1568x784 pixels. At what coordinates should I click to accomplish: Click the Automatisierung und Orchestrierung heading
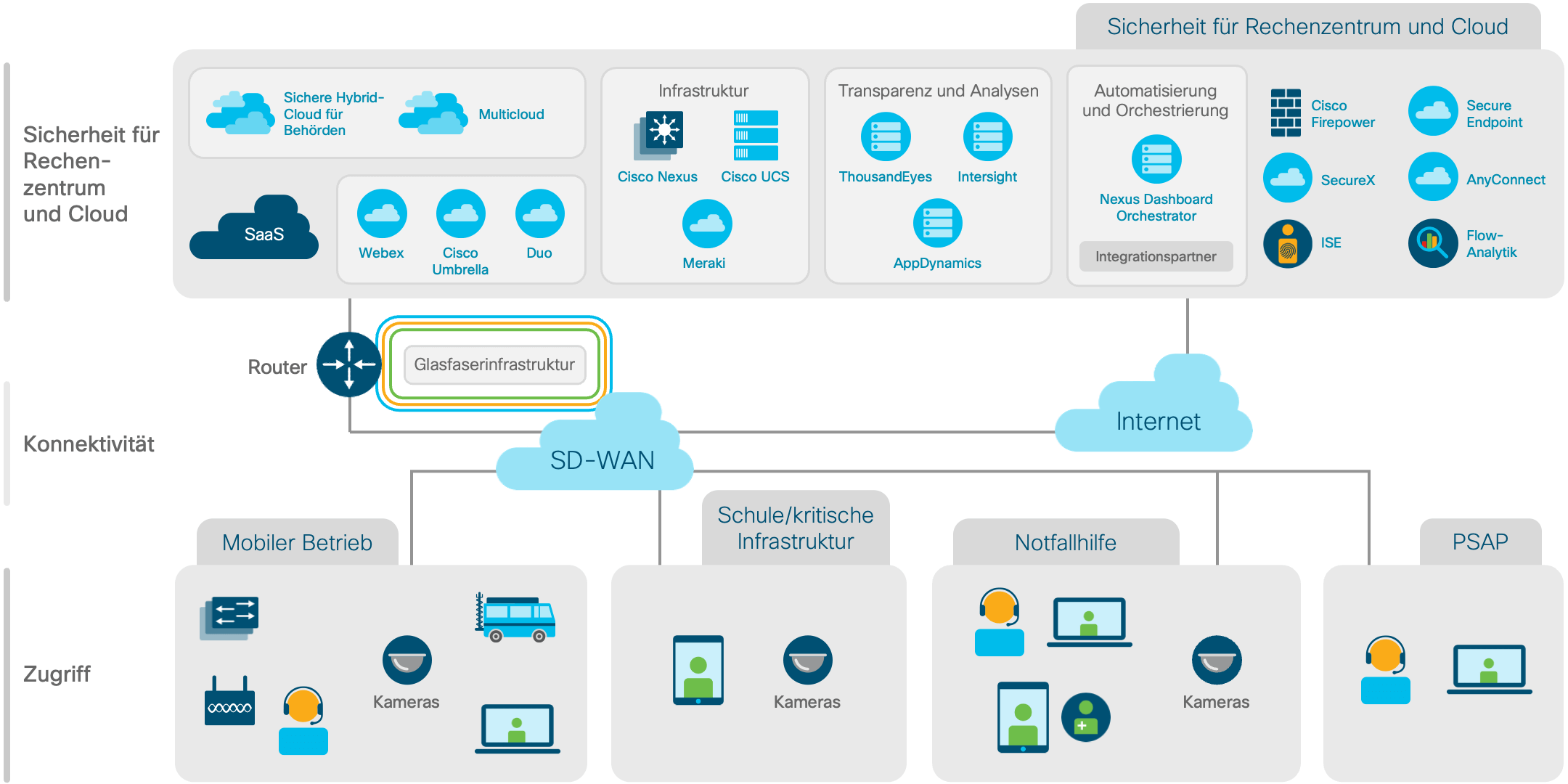pos(1156,101)
